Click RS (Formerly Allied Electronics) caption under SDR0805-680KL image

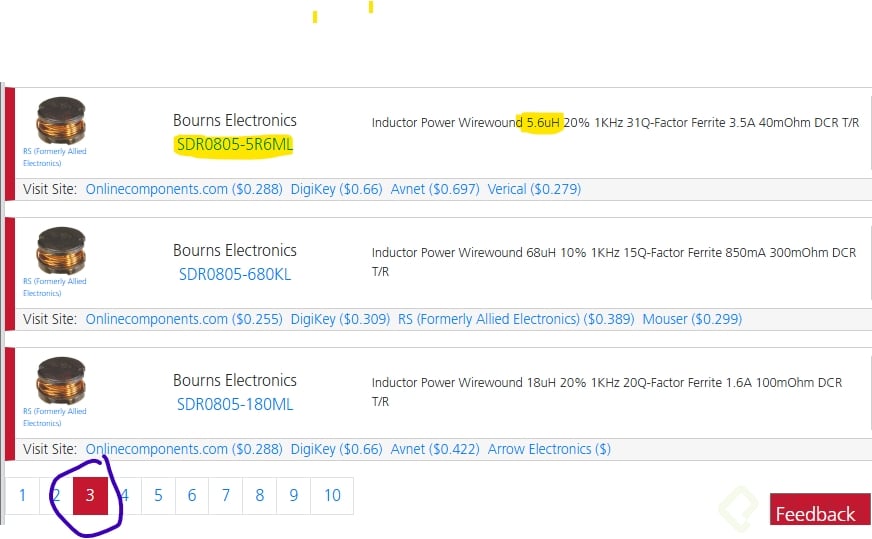coord(54,287)
